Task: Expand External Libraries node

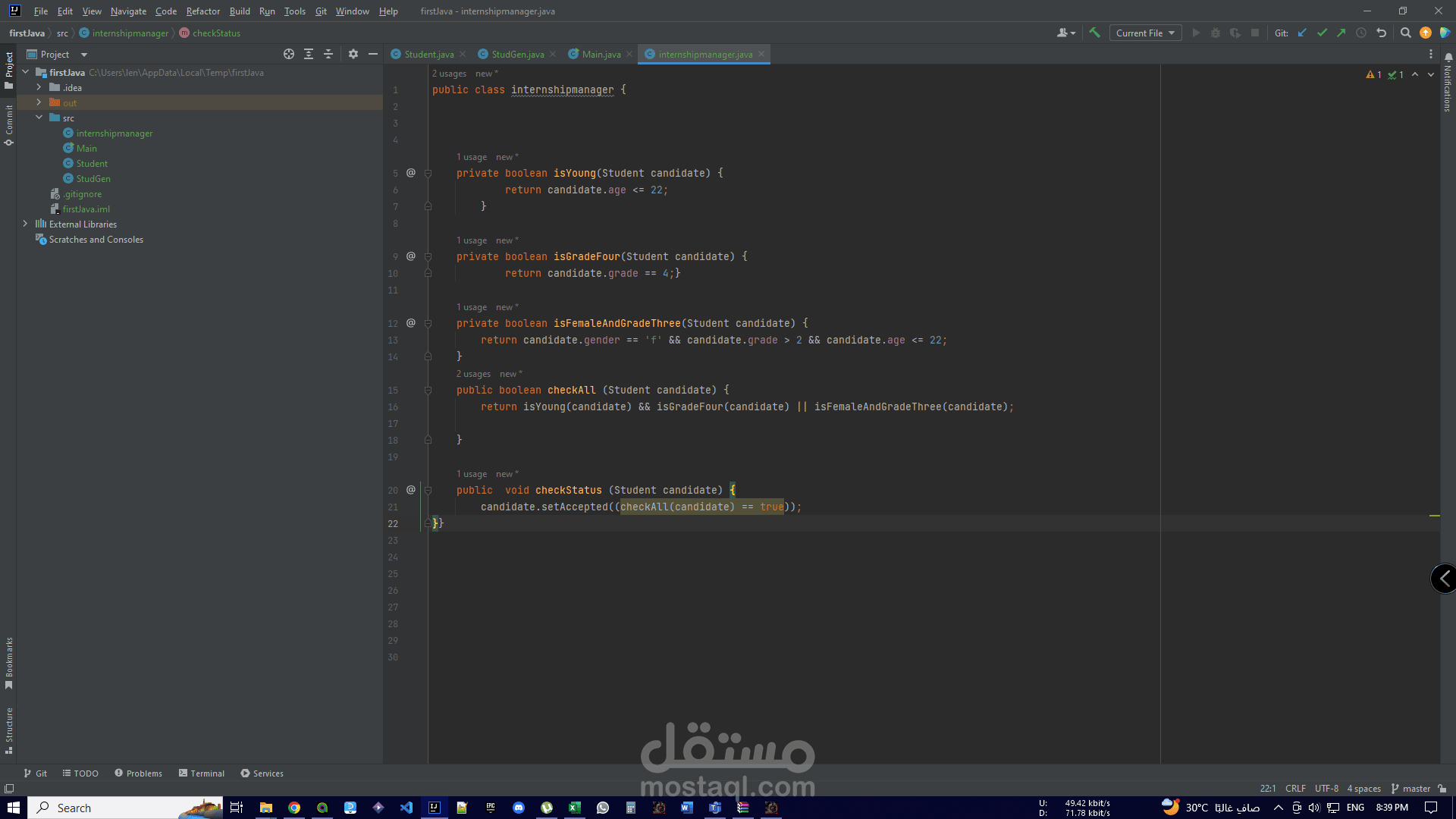Action: [x=25, y=224]
